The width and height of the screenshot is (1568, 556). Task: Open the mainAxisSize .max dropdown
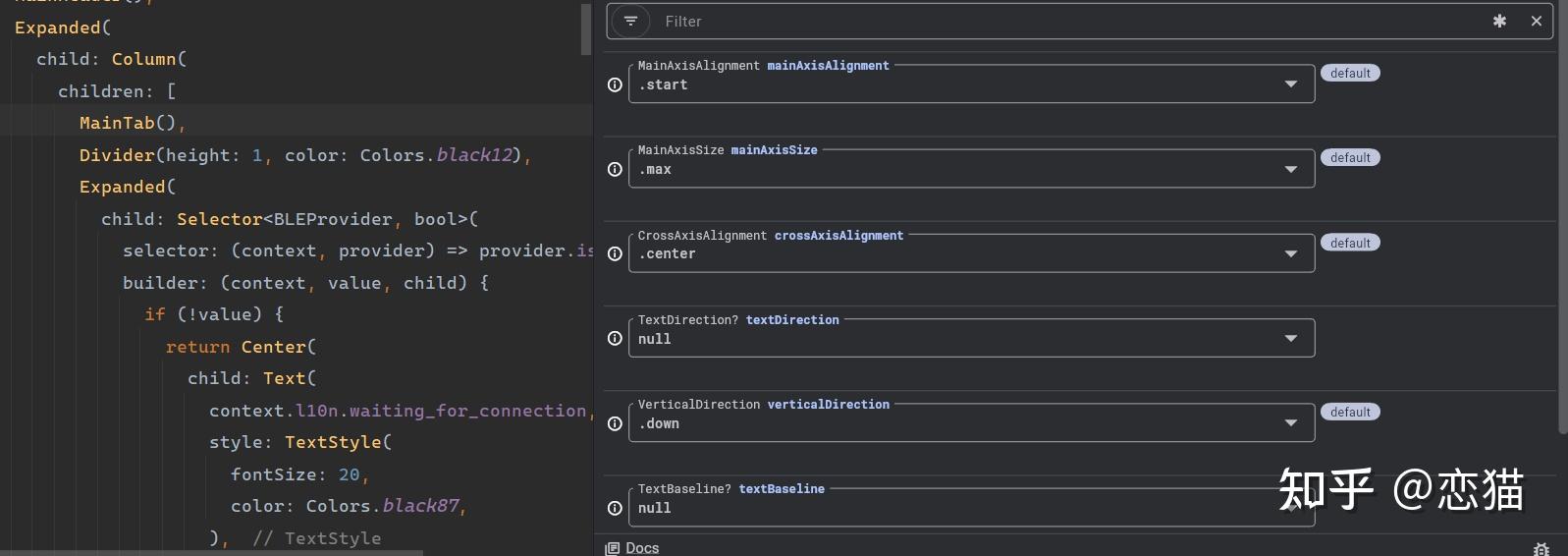971,169
